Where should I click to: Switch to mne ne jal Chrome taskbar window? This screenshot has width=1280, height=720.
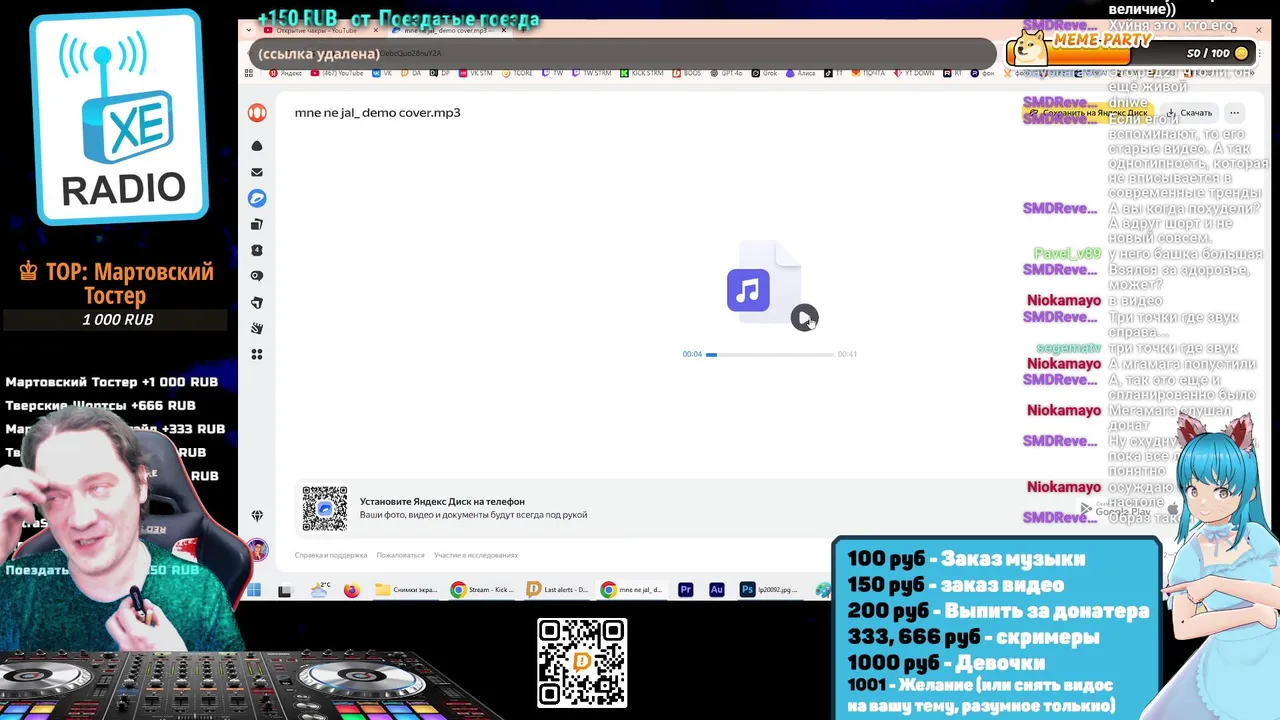click(x=633, y=590)
